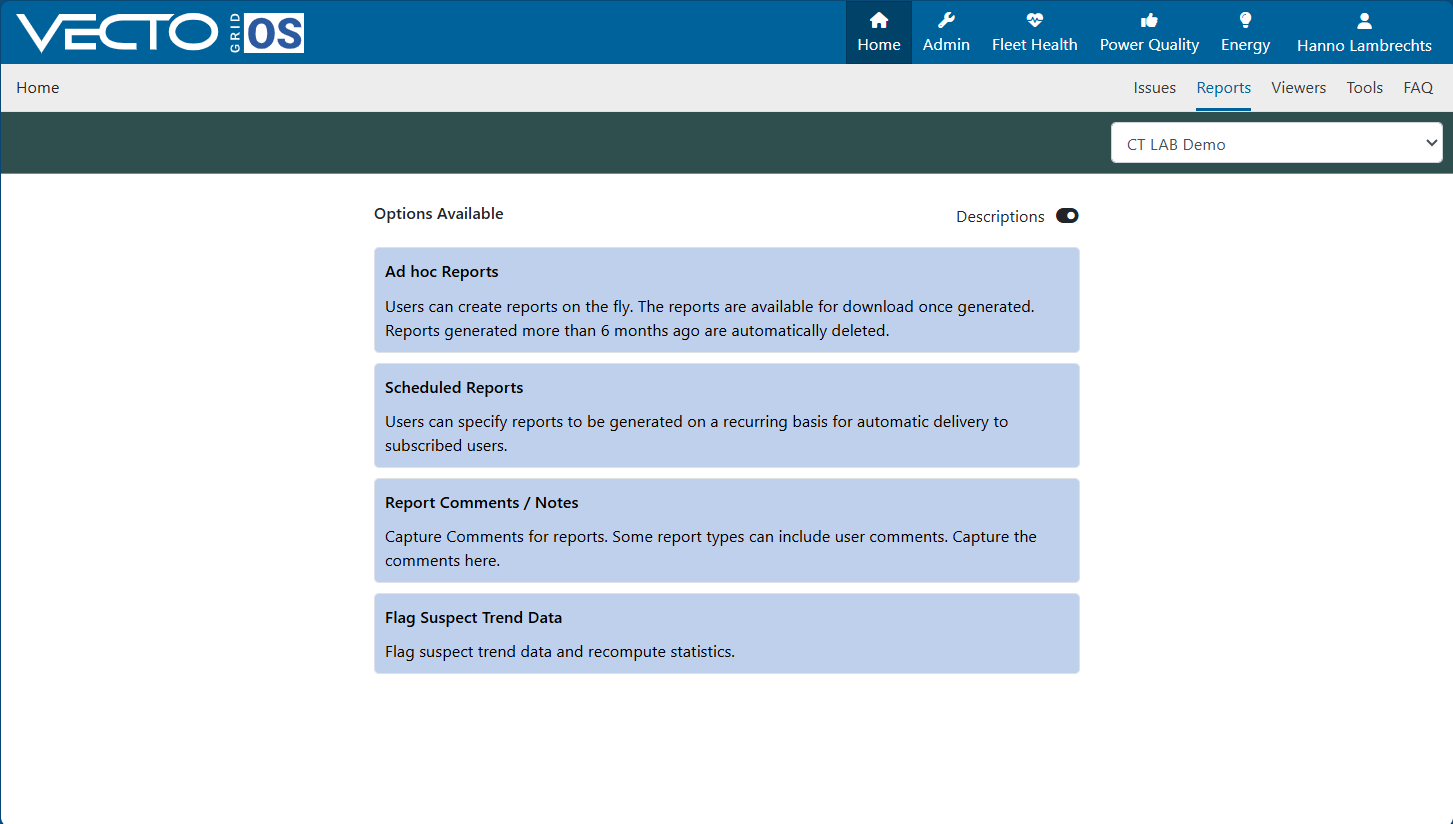Click the Energy menu label
Viewport: 1453px width, 824px height.
(x=1245, y=45)
